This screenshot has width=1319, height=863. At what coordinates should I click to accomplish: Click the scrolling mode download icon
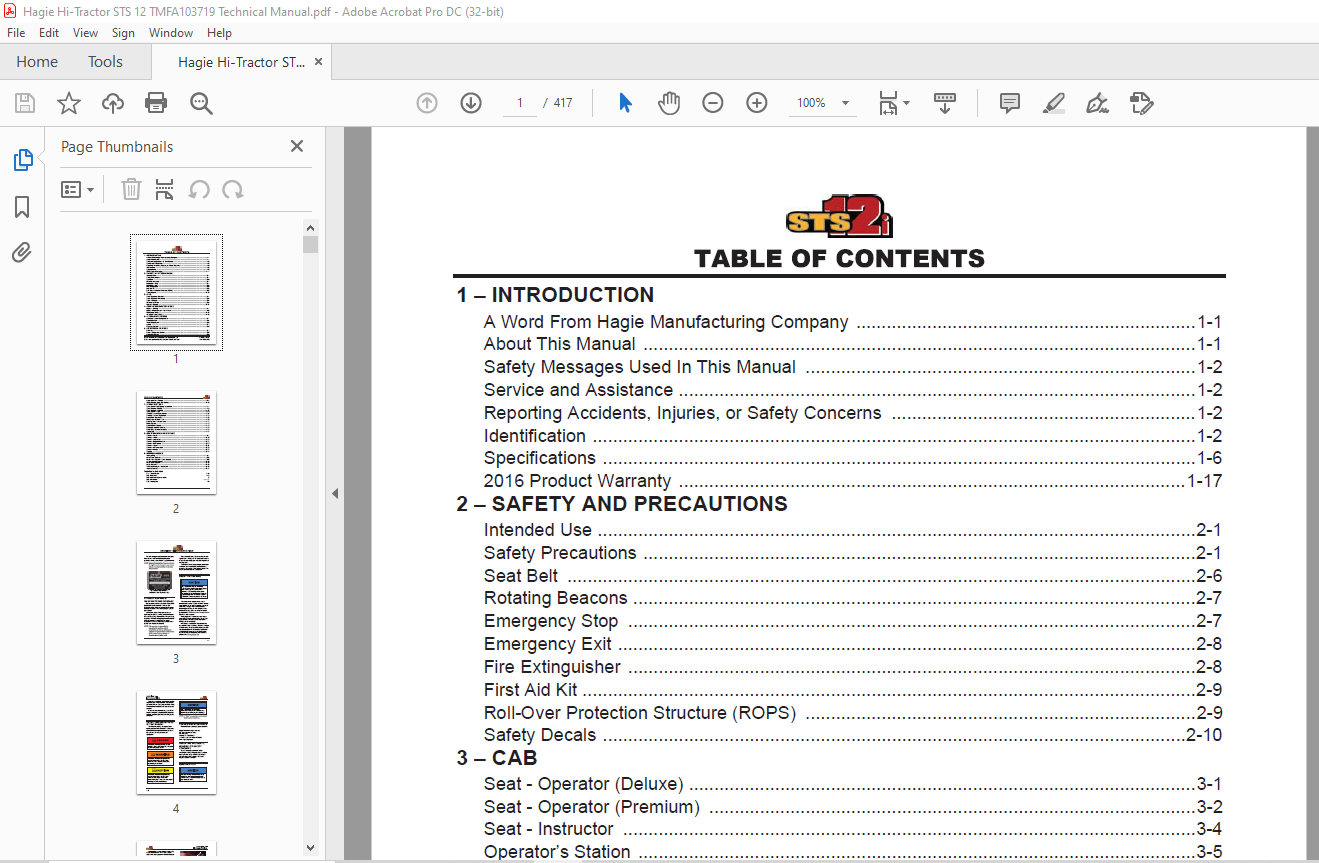tap(945, 103)
